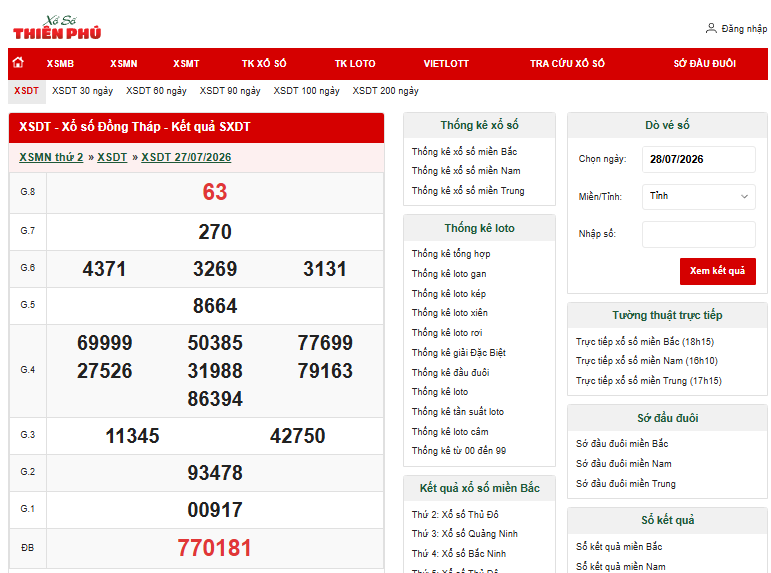Click the G.4 number 86394
Image resolution: width=771 pixels, height=573 pixels.
(x=215, y=399)
